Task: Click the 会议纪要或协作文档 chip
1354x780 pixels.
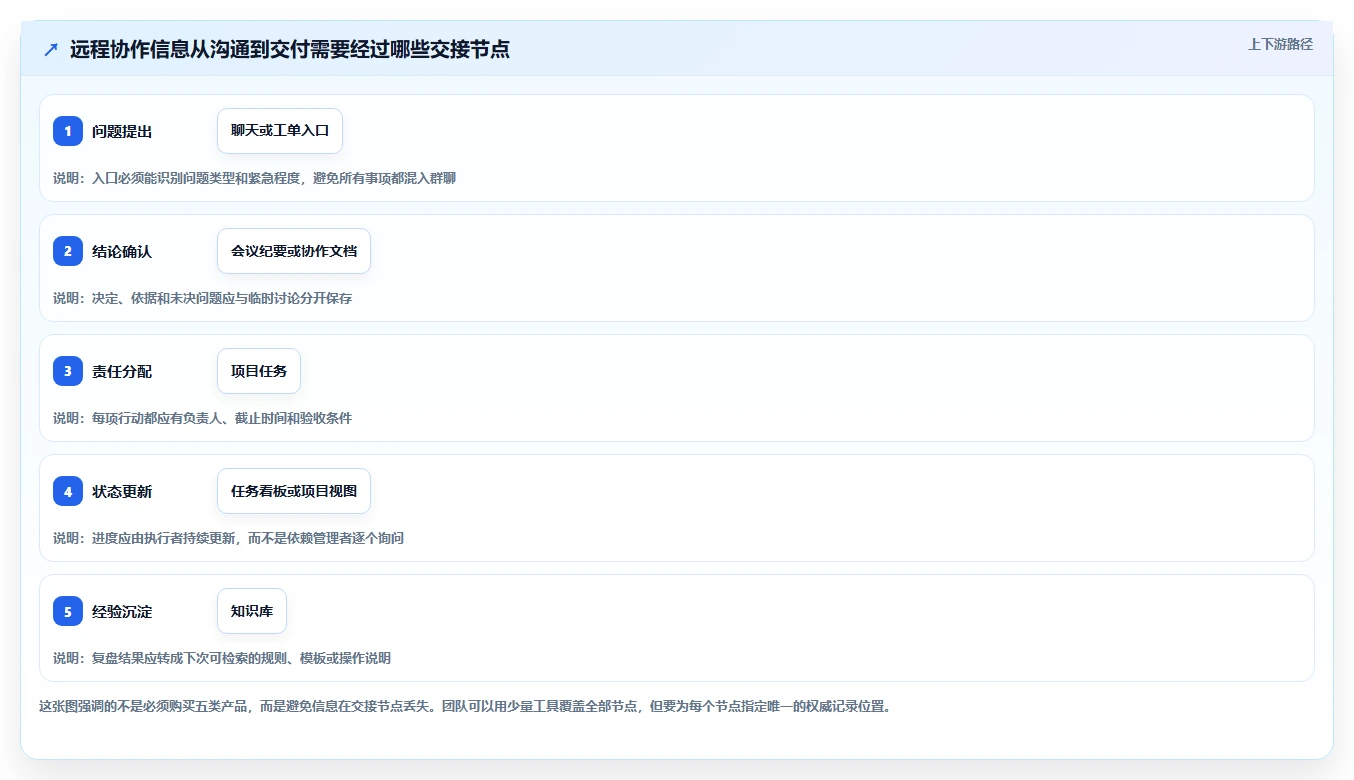Action: (x=294, y=251)
